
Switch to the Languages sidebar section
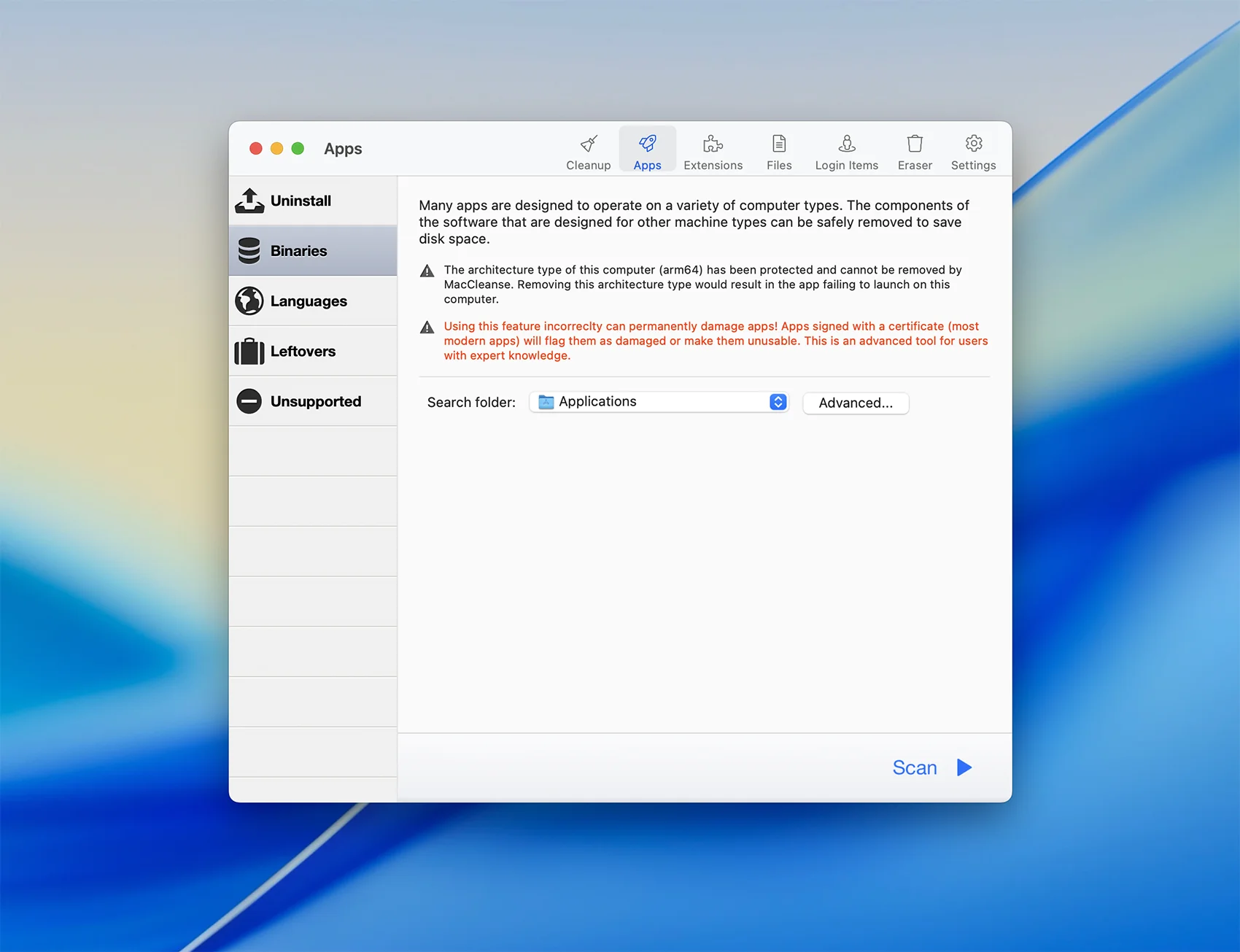309,301
